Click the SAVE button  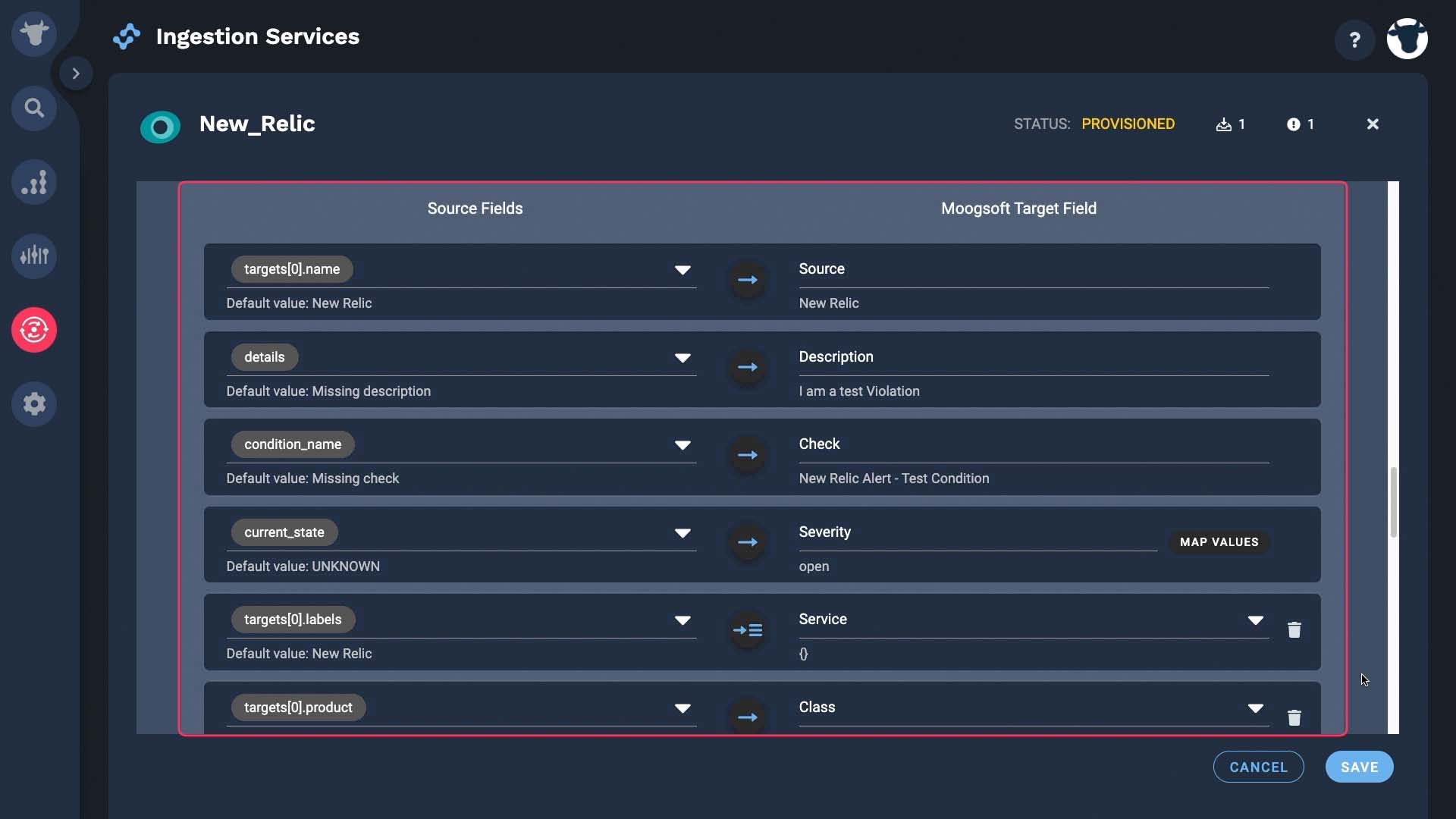1359,767
